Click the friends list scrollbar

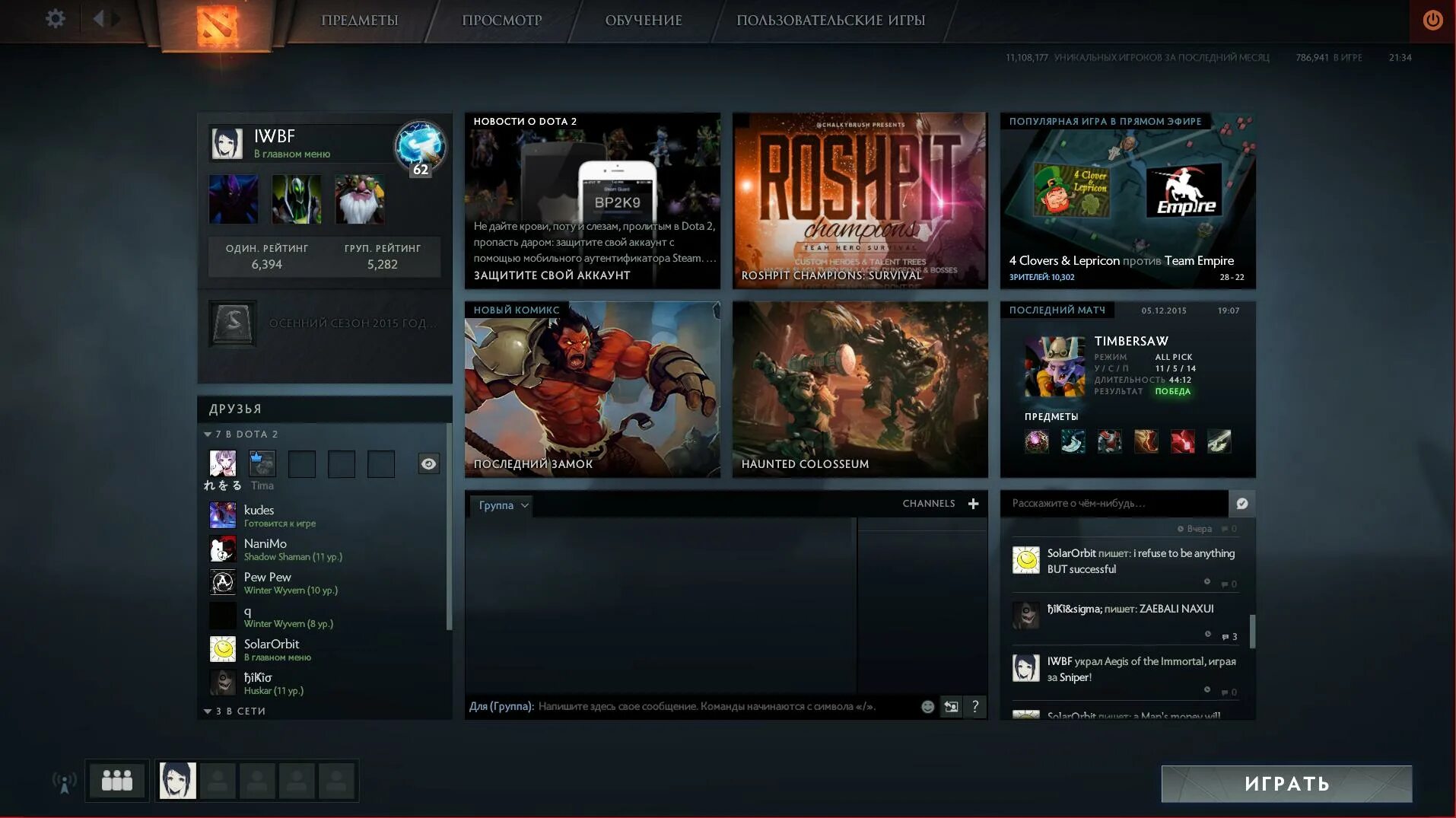point(449,527)
